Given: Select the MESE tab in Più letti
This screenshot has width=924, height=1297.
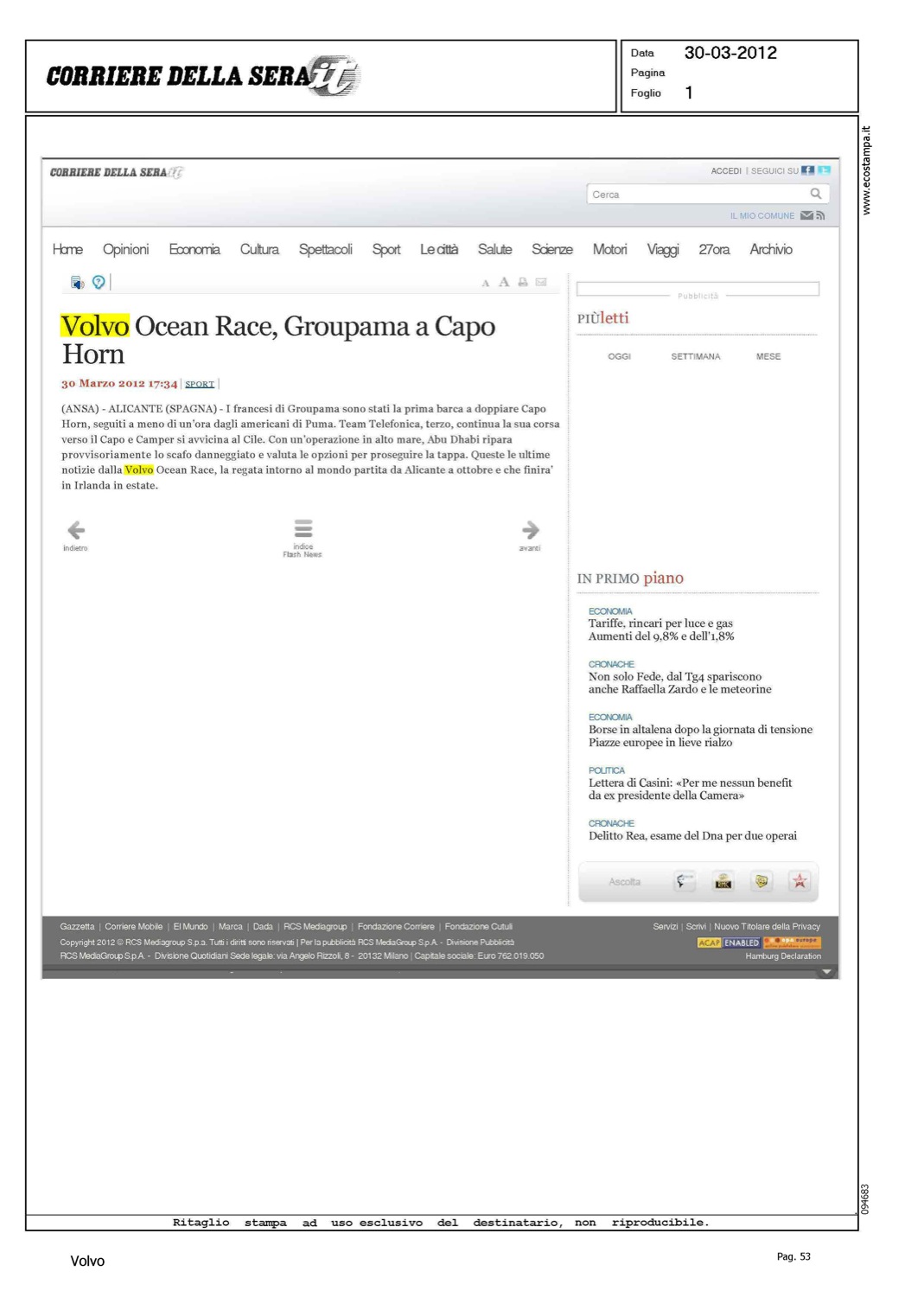Looking at the screenshot, I should [x=768, y=356].
